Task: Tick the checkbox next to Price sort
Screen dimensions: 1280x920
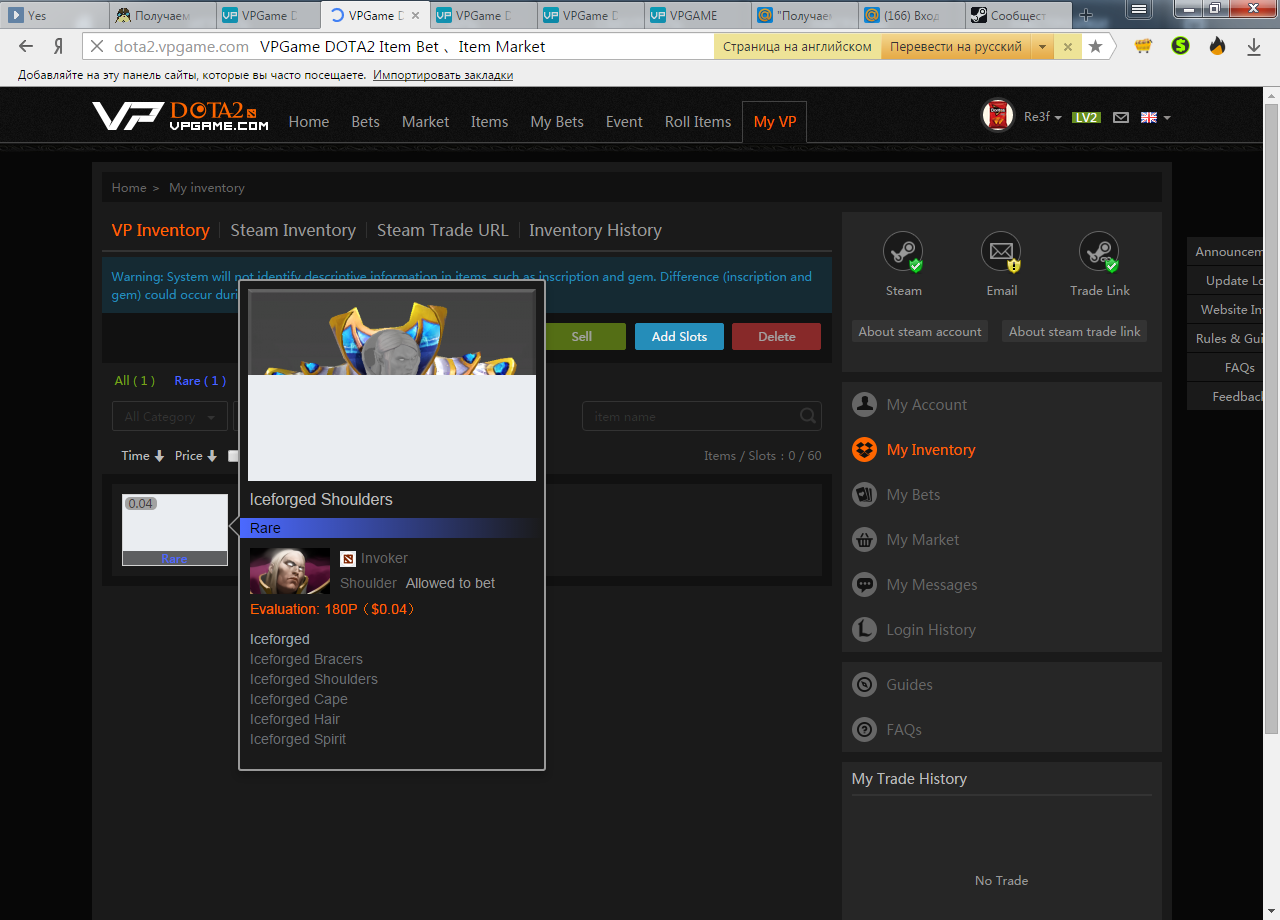Action: click(233, 456)
